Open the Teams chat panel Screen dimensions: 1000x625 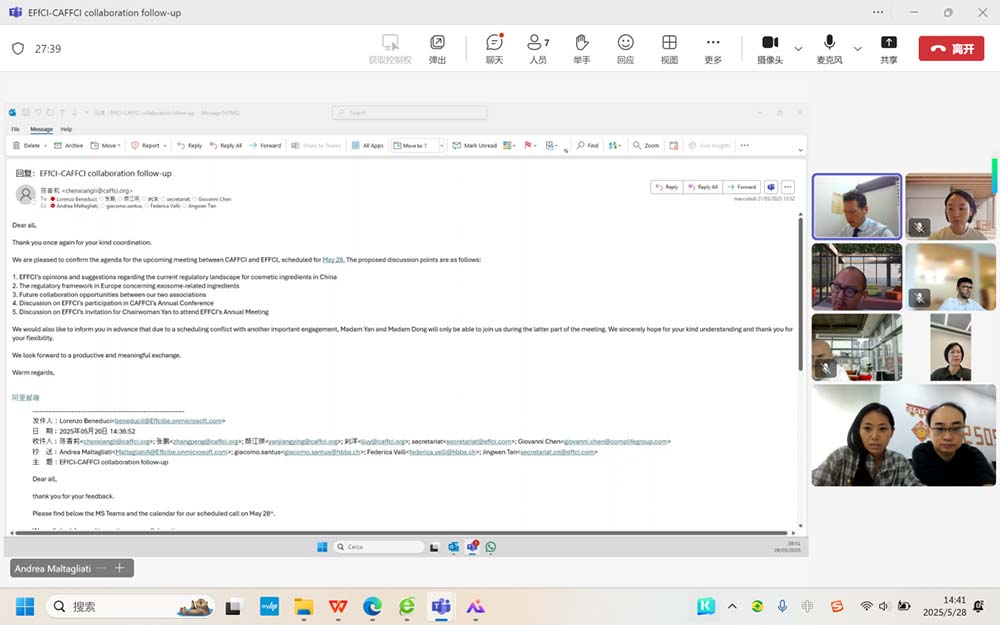tap(494, 48)
